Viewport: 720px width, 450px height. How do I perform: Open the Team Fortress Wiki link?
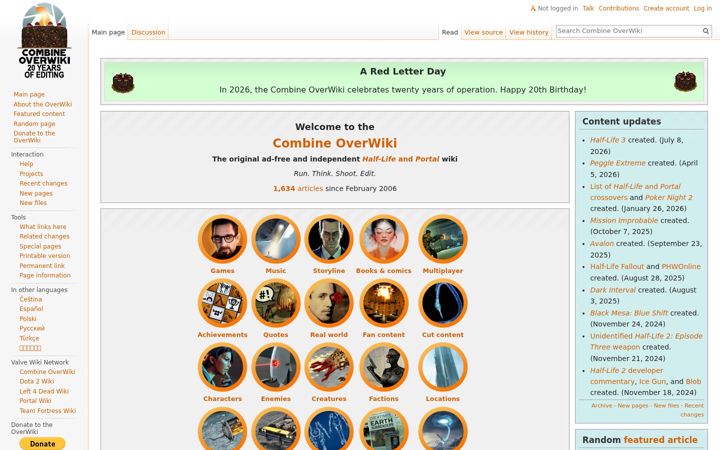(x=47, y=411)
